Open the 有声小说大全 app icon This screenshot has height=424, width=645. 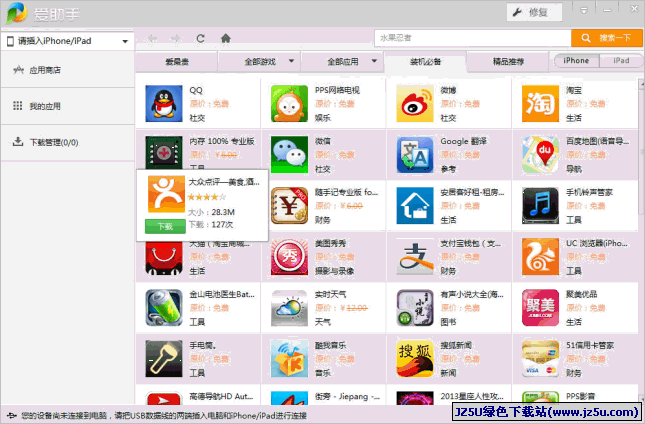pyautogui.click(x=415, y=308)
